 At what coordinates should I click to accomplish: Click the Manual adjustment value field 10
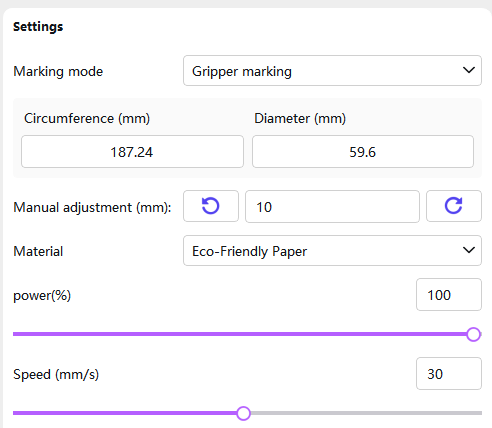pyautogui.click(x=332, y=207)
